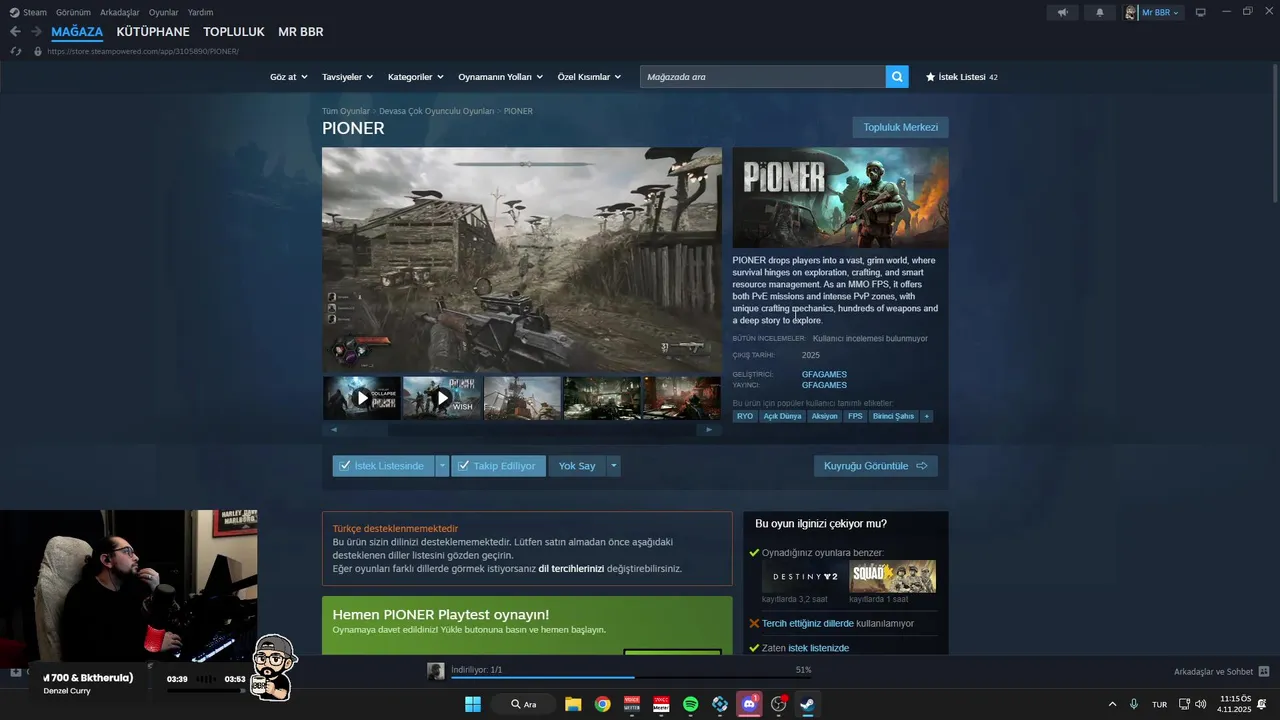Open the Arkadaşlar menu
The image size is (1280, 720).
[x=119, y=12]
